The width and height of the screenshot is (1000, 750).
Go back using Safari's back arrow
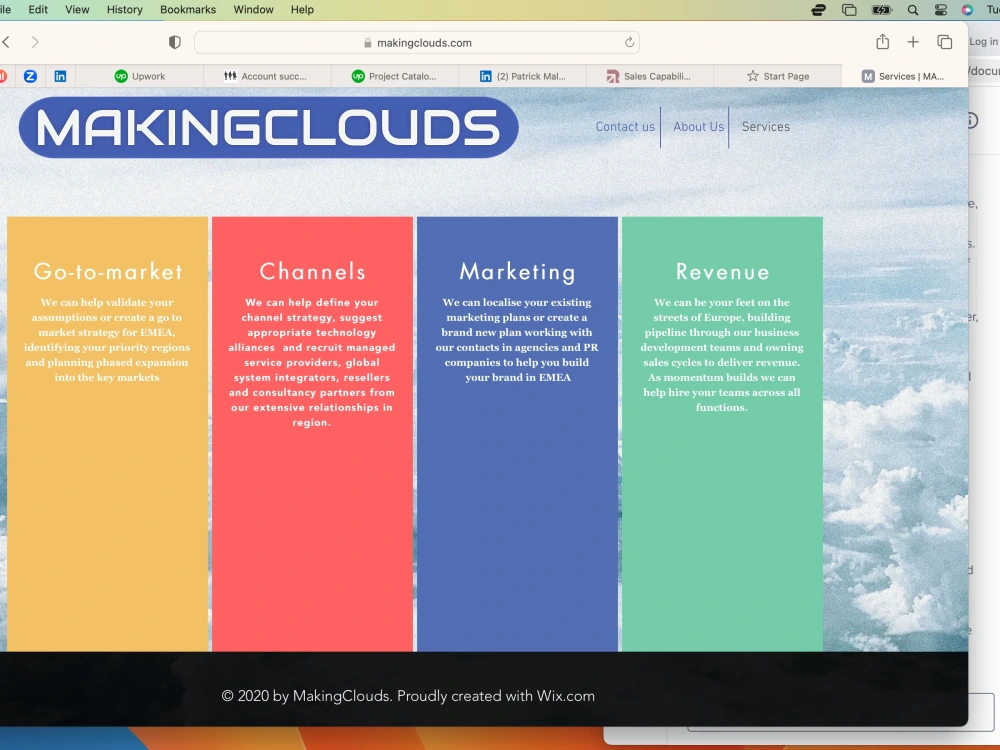6,42
